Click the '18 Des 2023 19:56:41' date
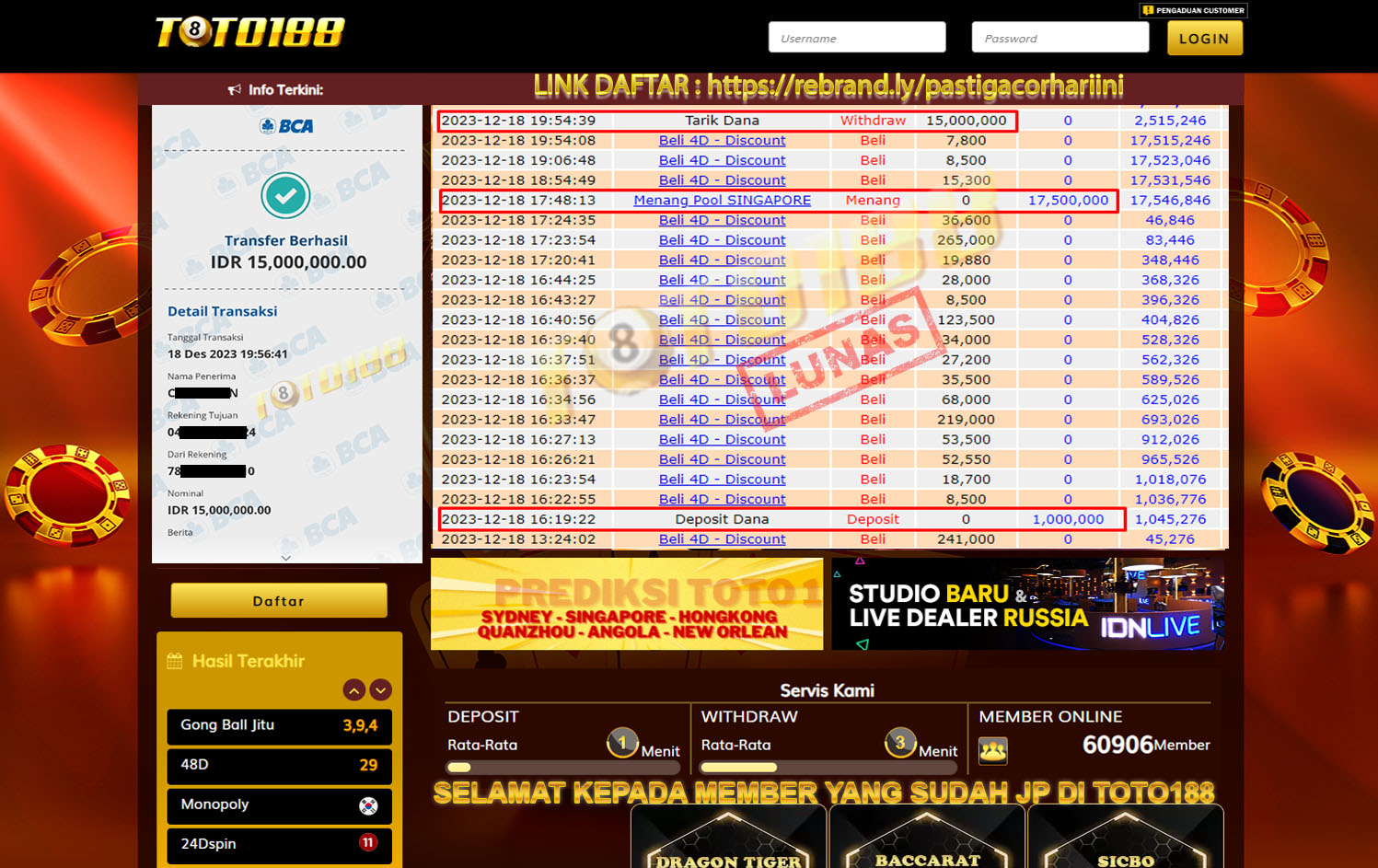The image size is (1378, 868). pyautogui.click(x=227, y=353)
